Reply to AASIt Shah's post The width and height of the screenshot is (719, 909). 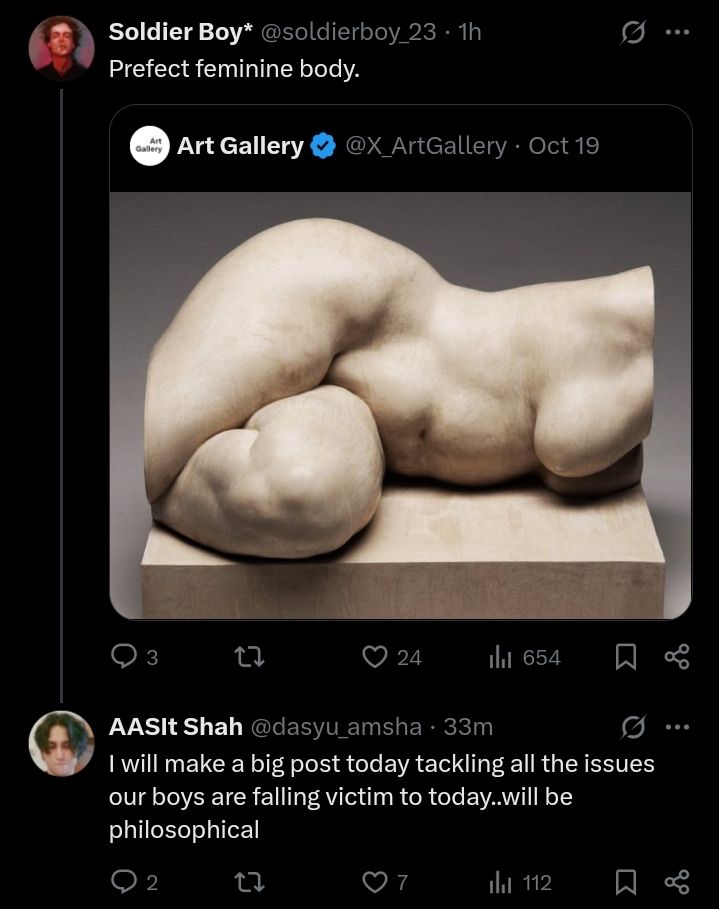tap(124, 882)
